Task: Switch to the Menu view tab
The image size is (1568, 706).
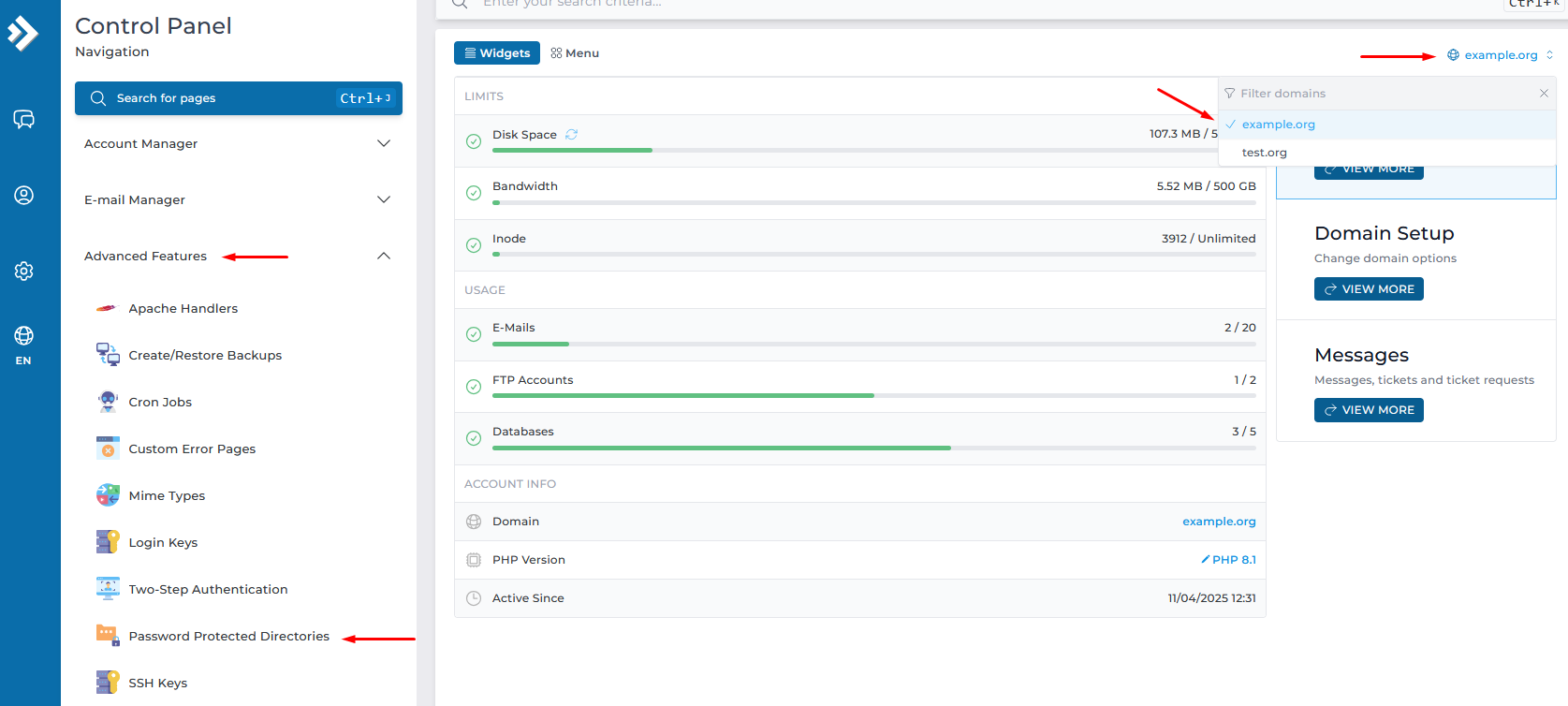Action: click(575, 53)
